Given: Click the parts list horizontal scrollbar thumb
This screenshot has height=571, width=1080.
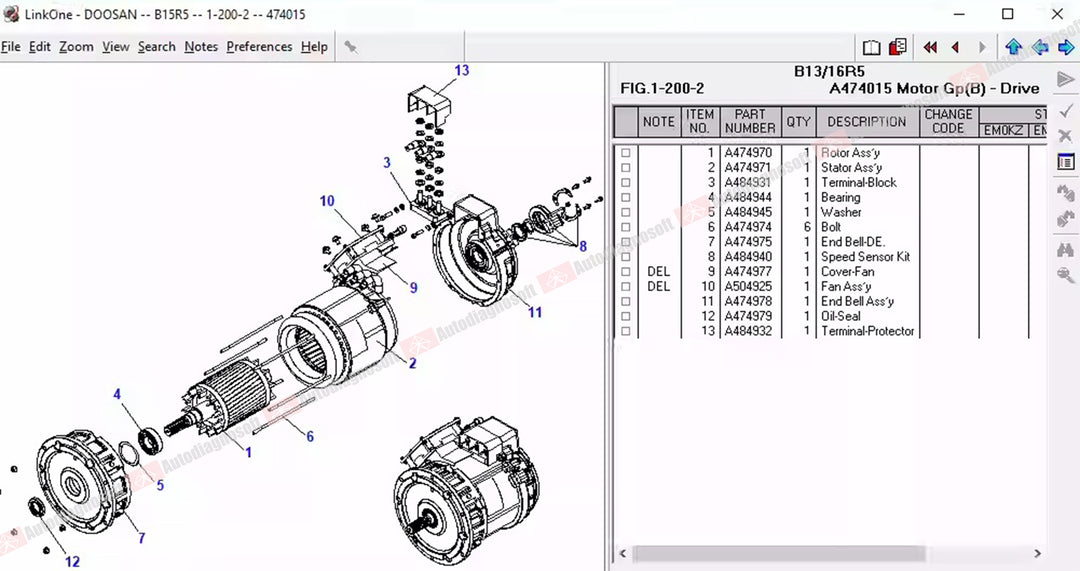Looking at the screenshot, I should pyautogui.click(x=778, y=553).
